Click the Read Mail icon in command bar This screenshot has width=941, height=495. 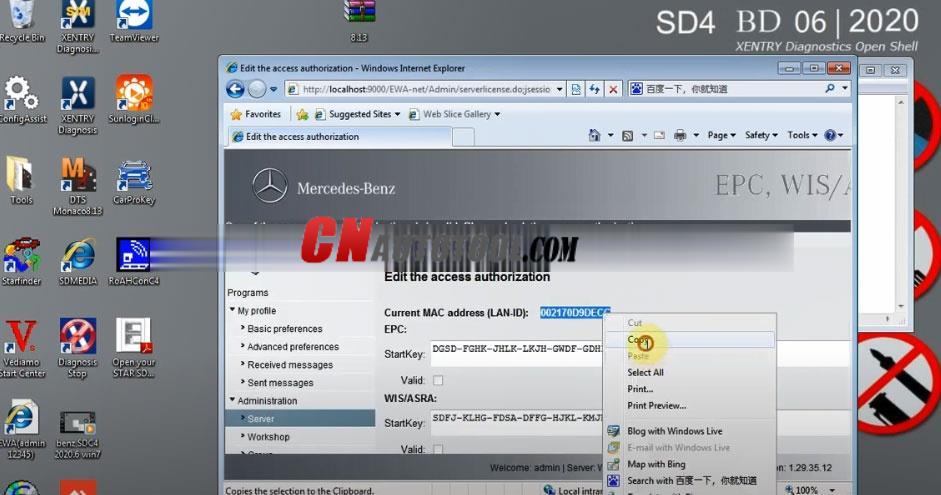[659, 136]
